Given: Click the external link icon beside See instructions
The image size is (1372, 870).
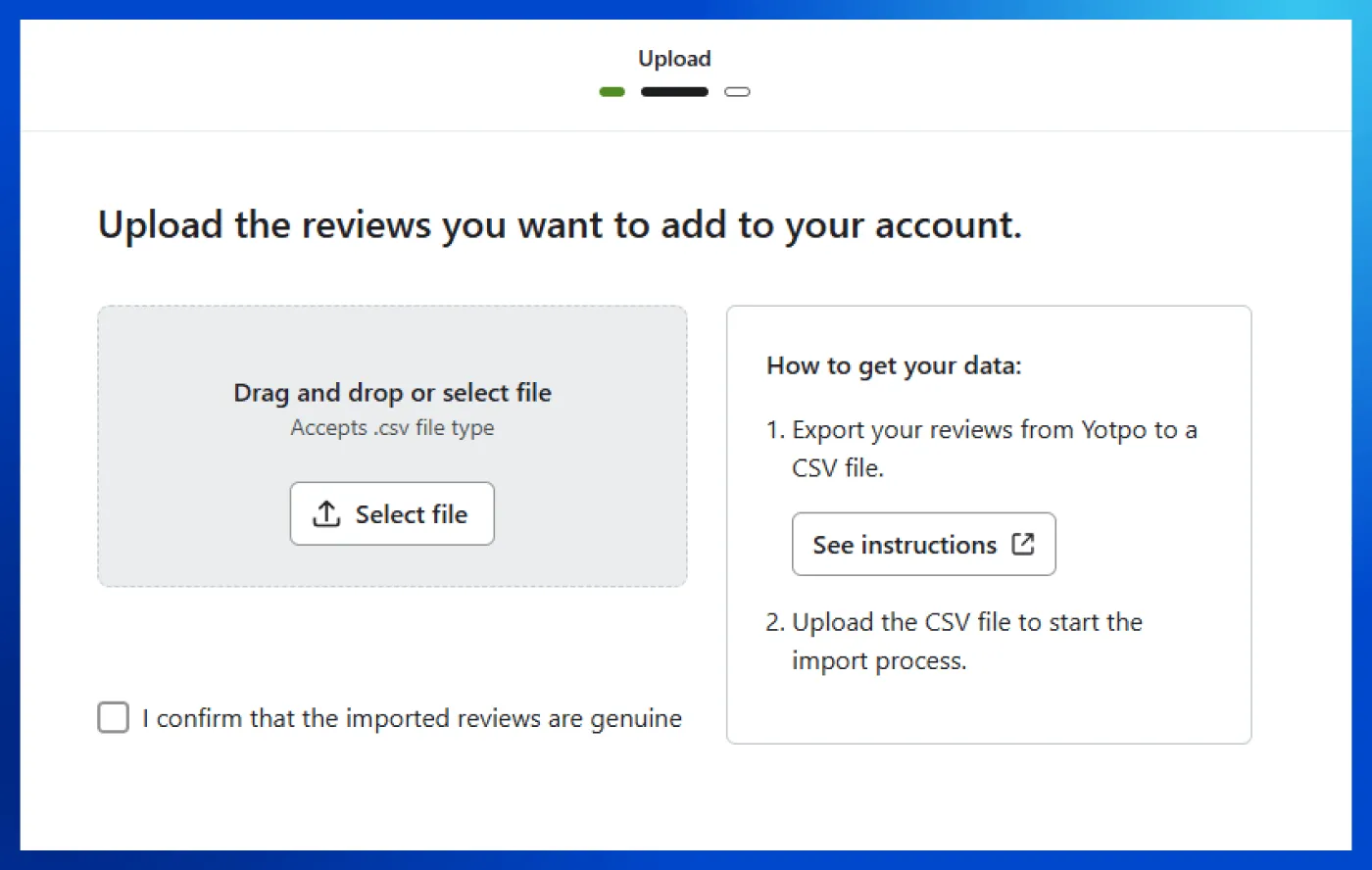Looking at the screenshot, I should click(1022, 544).
